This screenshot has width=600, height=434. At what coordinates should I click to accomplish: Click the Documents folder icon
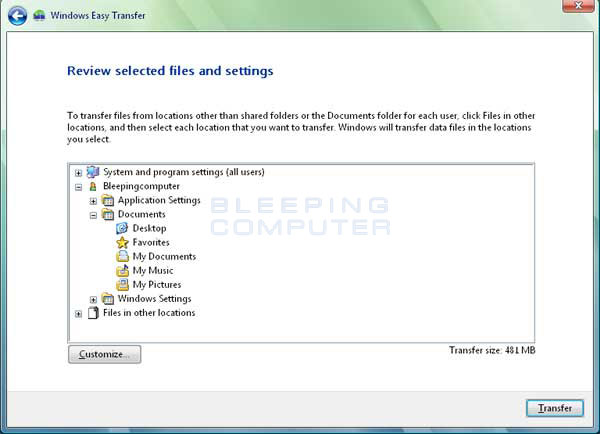(108, 214)
